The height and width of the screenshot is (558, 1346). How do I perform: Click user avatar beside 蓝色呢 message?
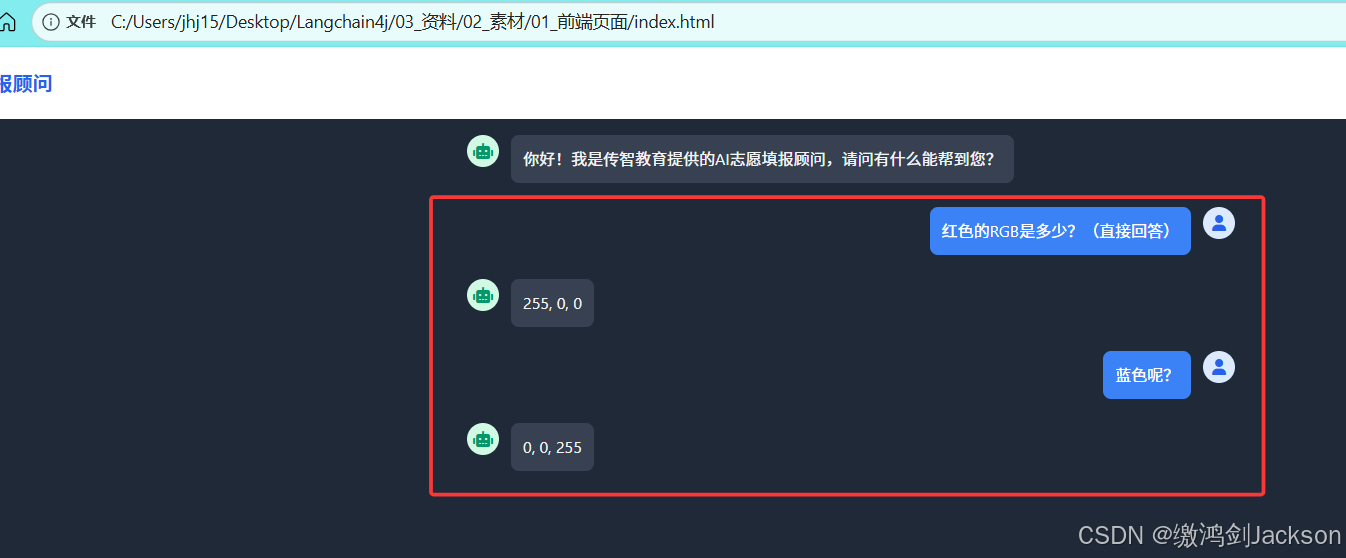pos(1219,367)
